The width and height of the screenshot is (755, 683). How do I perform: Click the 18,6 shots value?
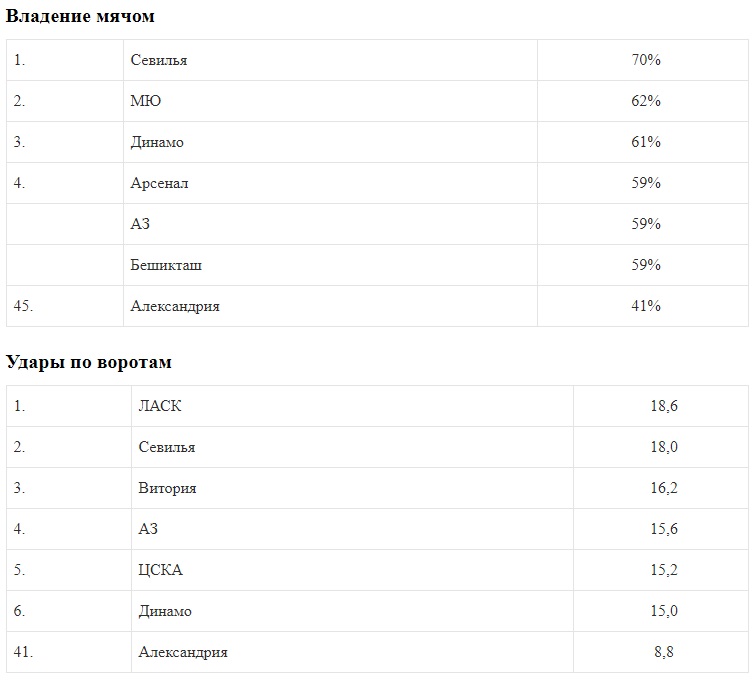(663, 406)
